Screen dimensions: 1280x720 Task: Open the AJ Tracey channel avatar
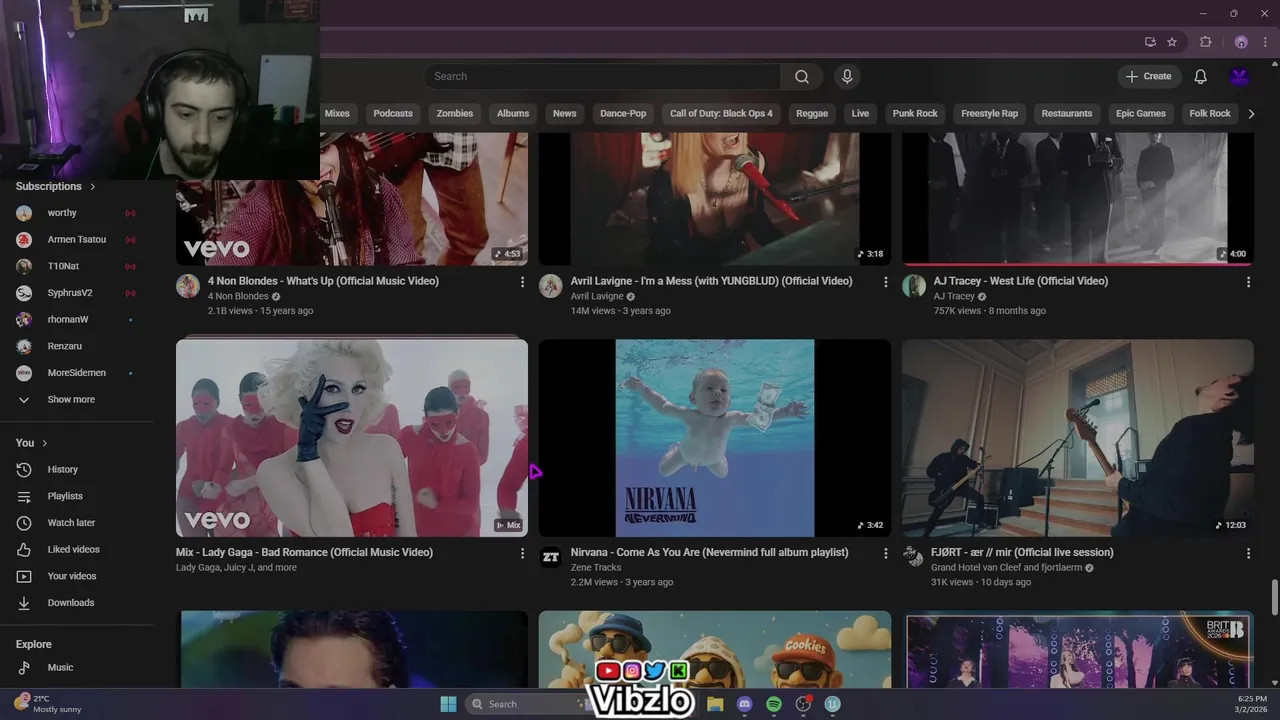pos(914,287)
